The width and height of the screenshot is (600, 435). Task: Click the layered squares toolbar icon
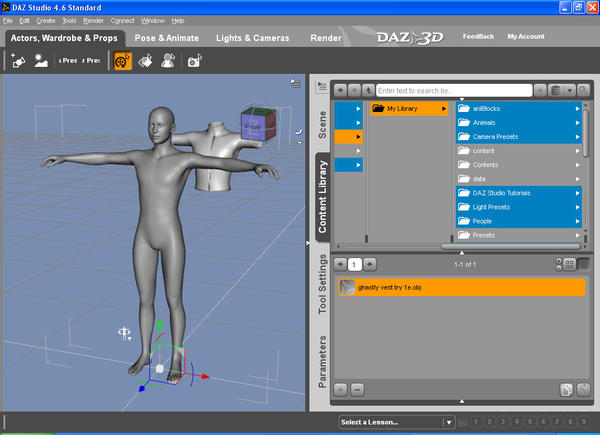[145, 61]
